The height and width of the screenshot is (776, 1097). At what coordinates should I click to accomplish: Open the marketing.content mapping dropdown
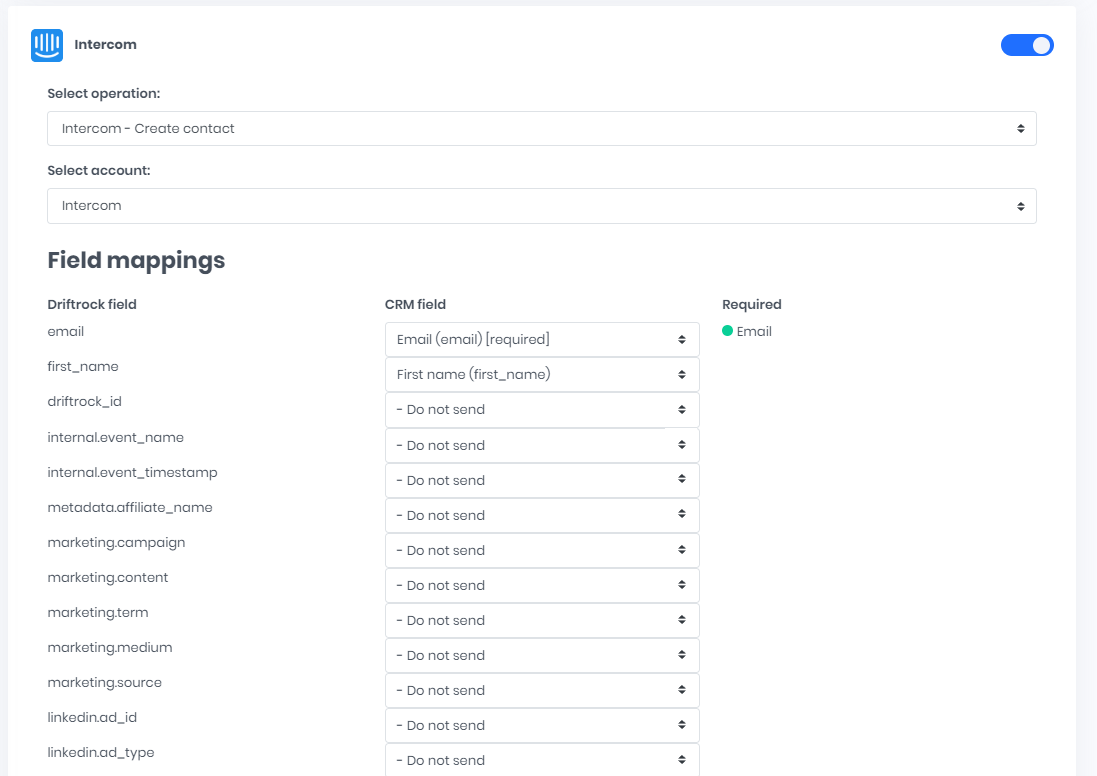point(541,586)
